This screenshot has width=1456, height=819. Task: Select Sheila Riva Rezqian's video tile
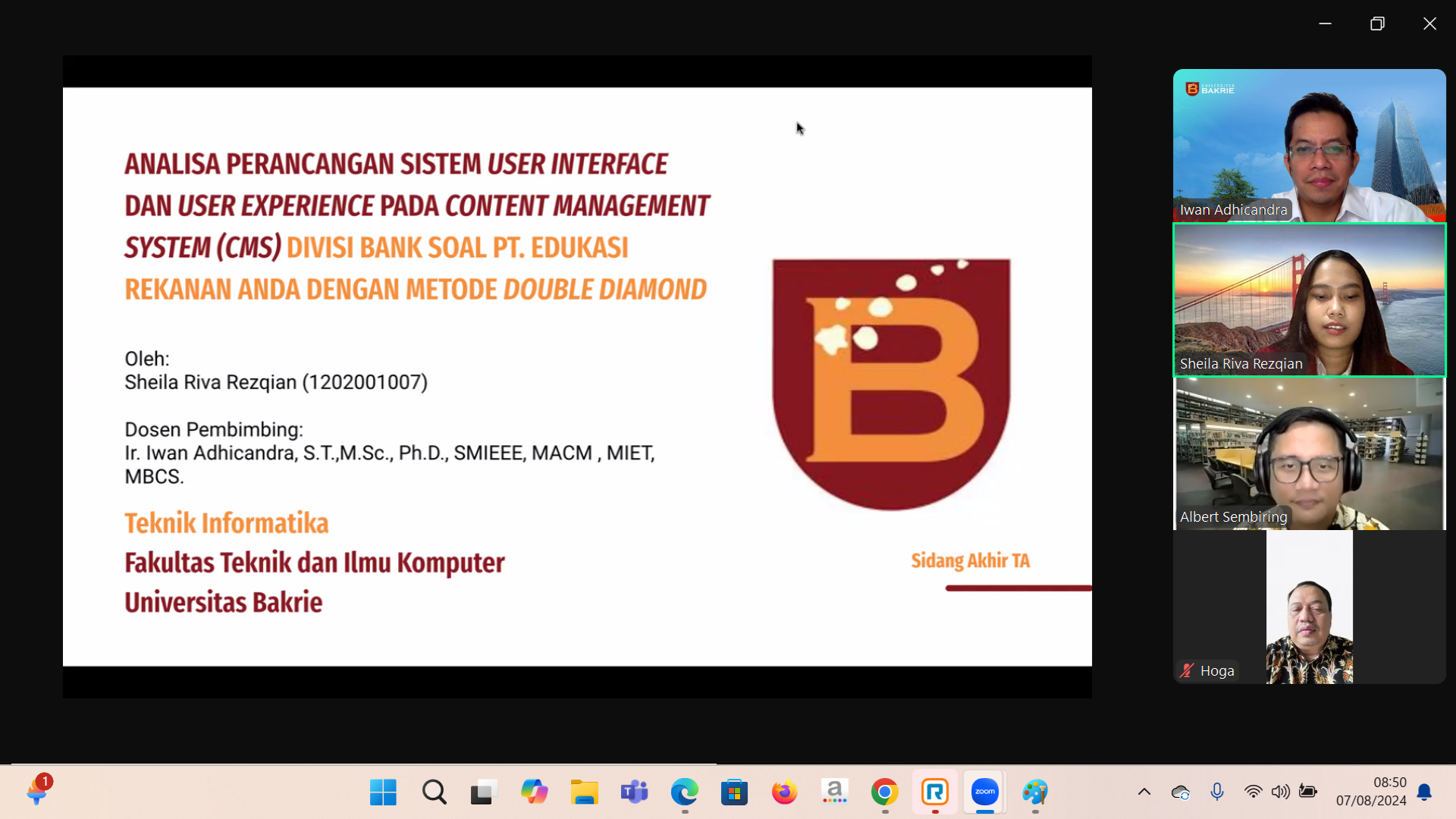pos(1310,300)
